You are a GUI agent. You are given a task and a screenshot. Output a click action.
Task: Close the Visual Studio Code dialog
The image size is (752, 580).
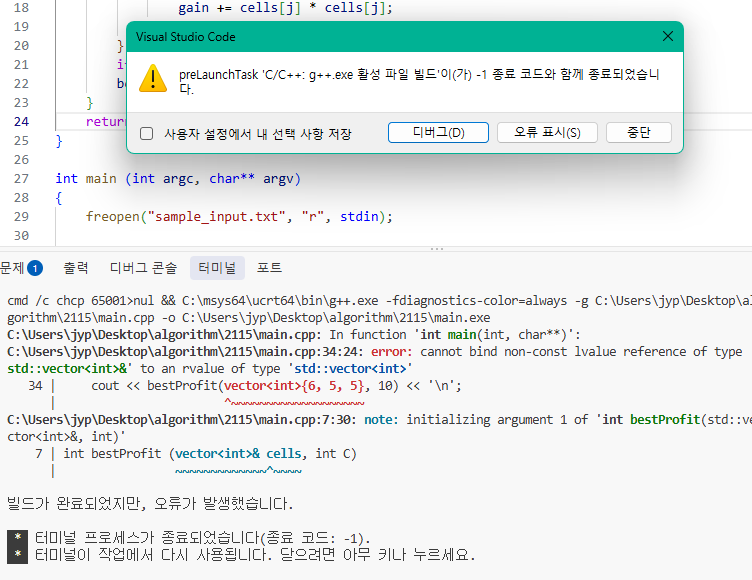[668, 36]
